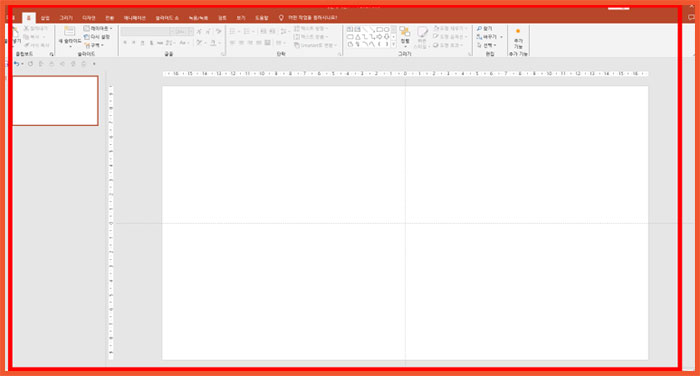The width and height of the screenshot is (700, 376).
Task: Click the 새 슬라이드 (New Slide) button
Action: click(x=70, y=37)
